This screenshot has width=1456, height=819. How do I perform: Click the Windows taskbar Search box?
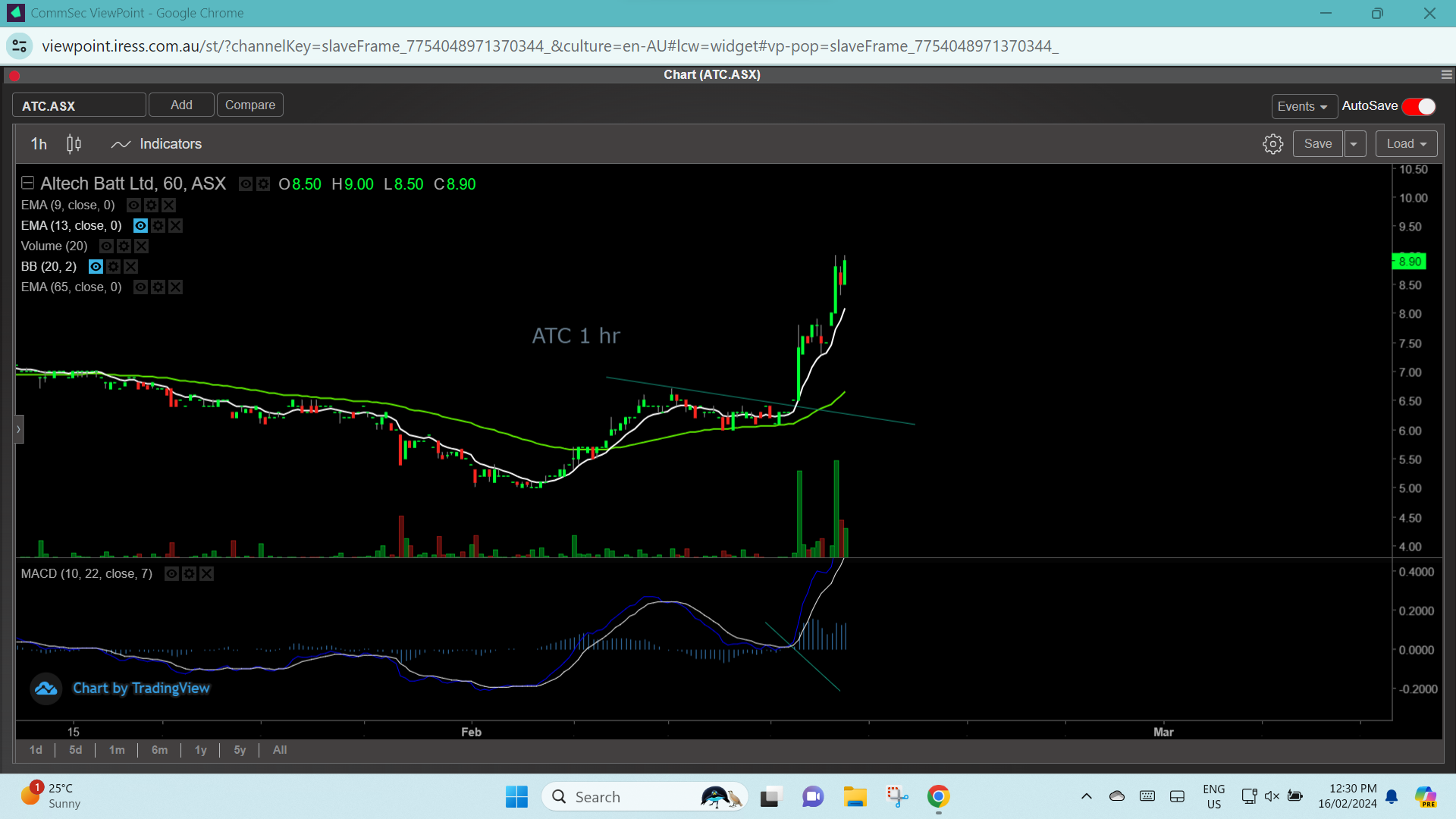point(645,797)
